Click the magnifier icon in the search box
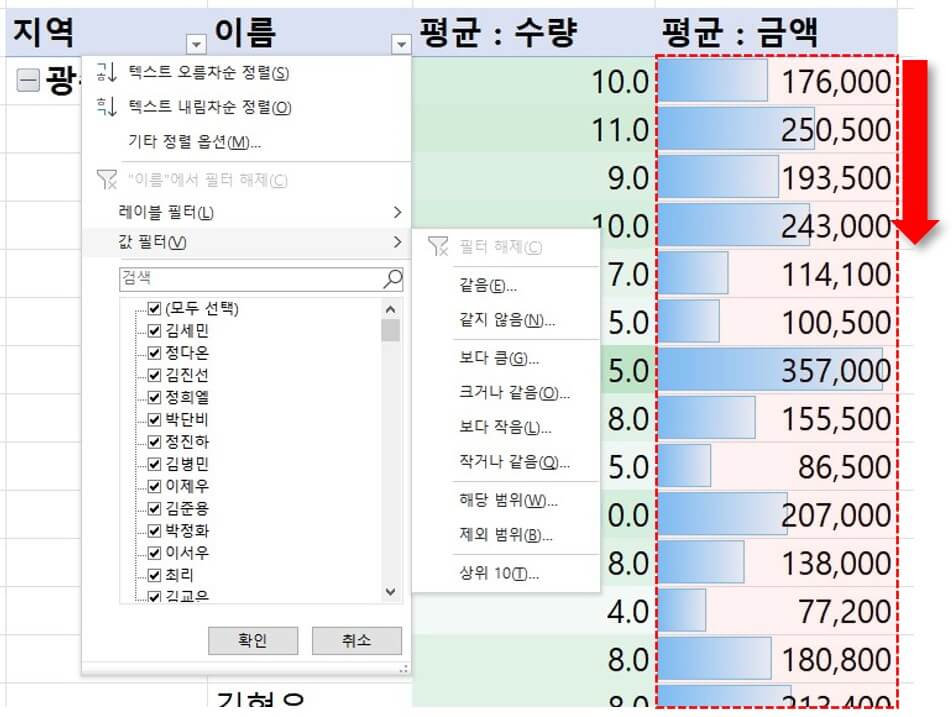 [x=392, y=278]
